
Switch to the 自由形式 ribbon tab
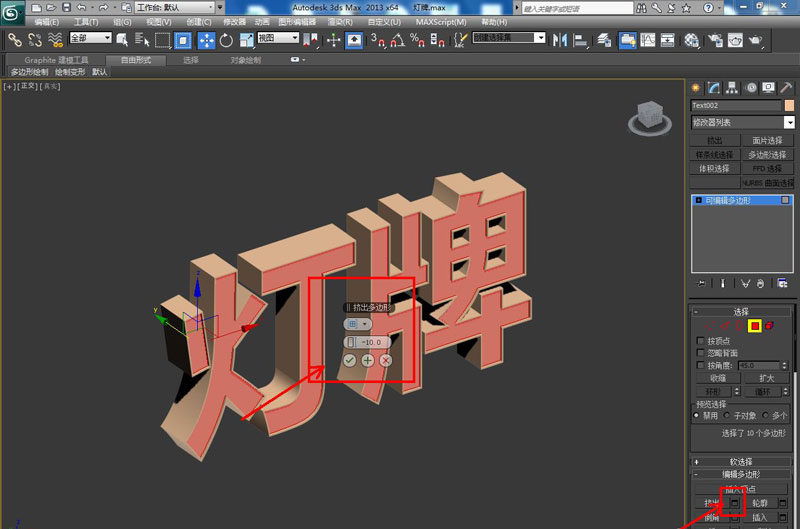(x=136, y=60)
